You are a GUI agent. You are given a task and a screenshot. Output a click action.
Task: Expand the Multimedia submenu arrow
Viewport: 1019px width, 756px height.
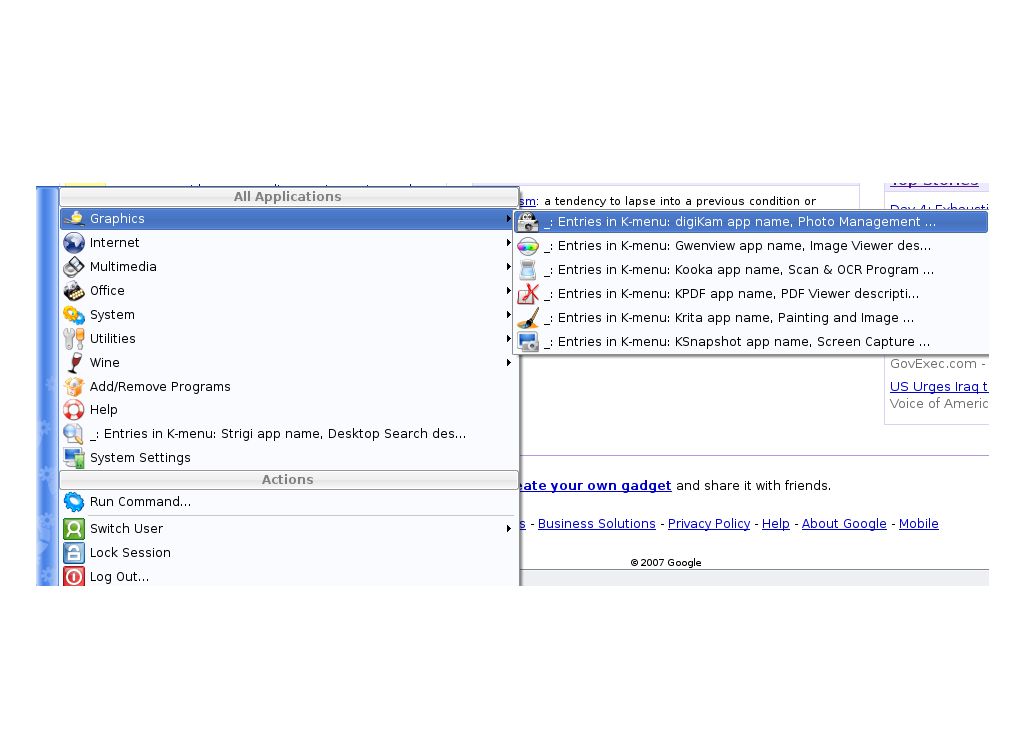[509, 267]
